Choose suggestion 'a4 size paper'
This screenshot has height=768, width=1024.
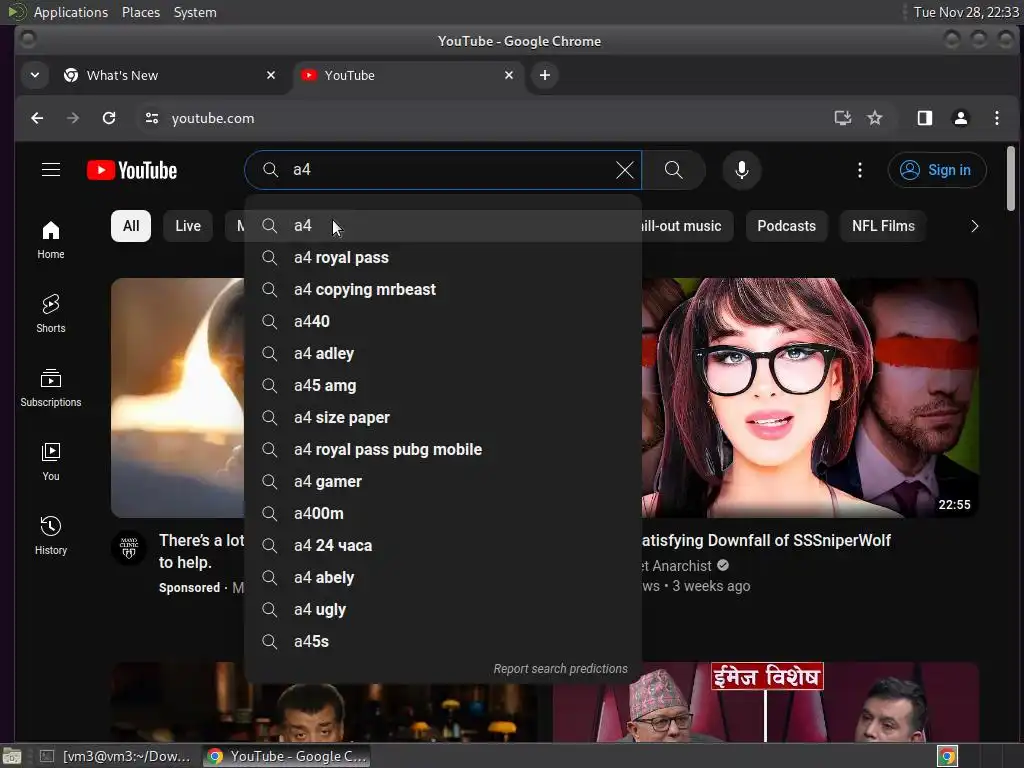point(443,418)
